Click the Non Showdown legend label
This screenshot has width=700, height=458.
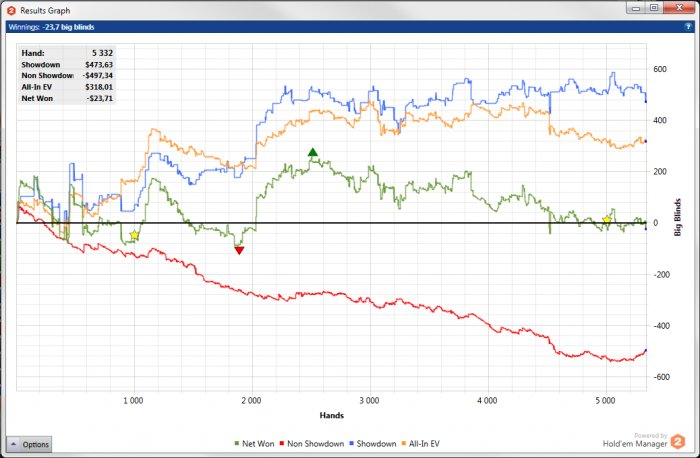pos(316,444)
